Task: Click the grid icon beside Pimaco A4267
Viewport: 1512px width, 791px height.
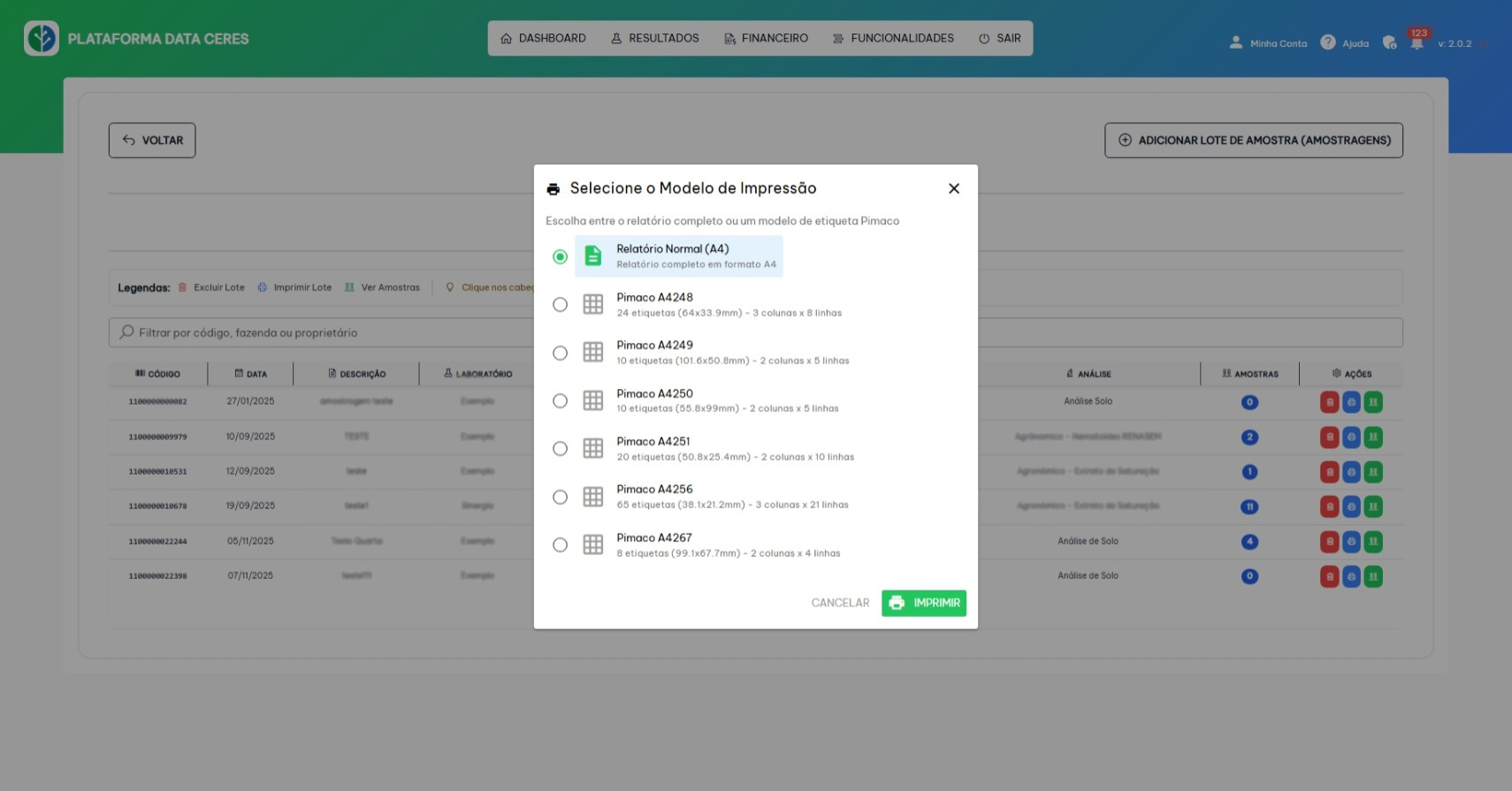Action: coord(593,545)
